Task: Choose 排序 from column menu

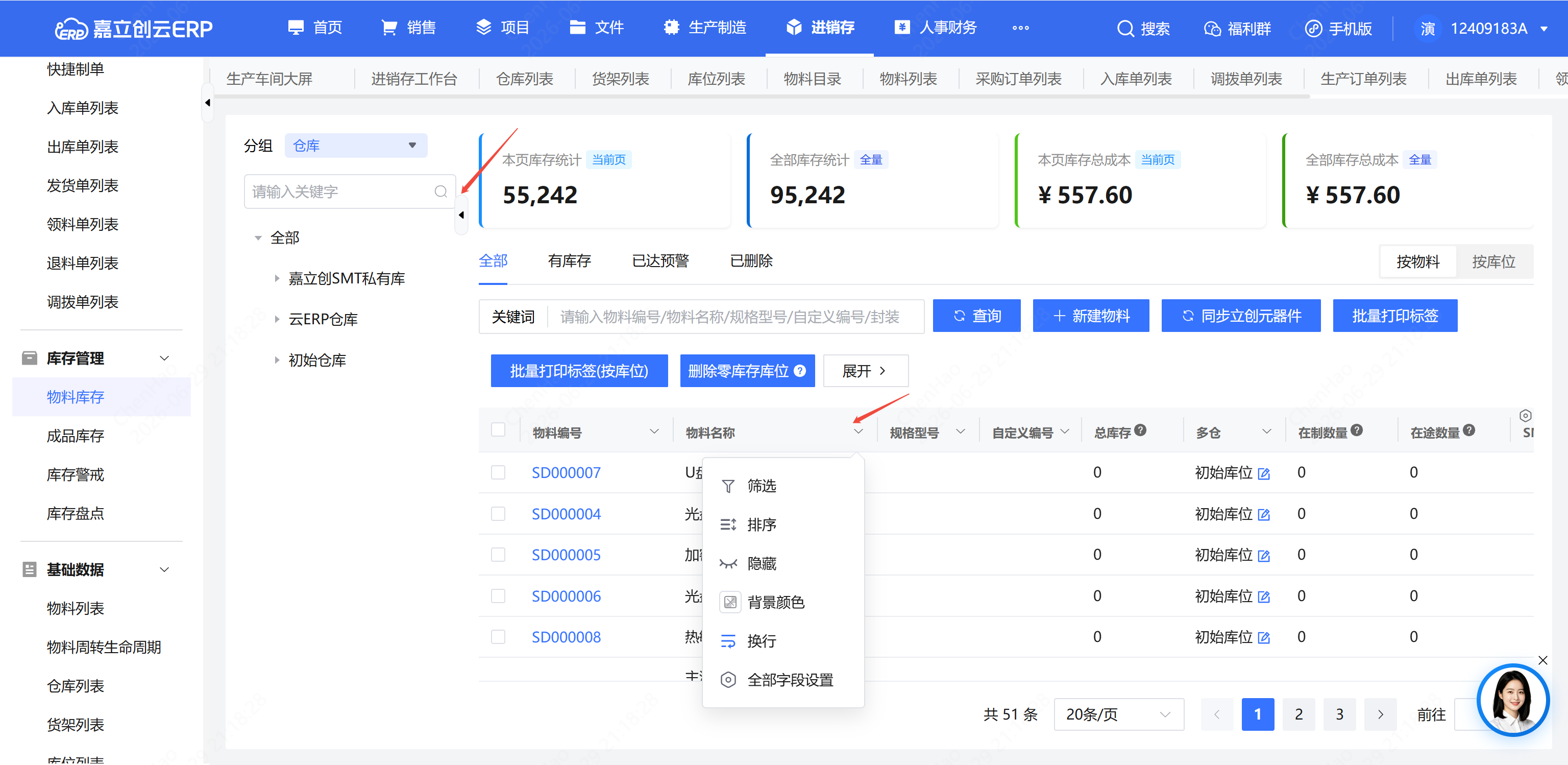Action: (783, 525)
